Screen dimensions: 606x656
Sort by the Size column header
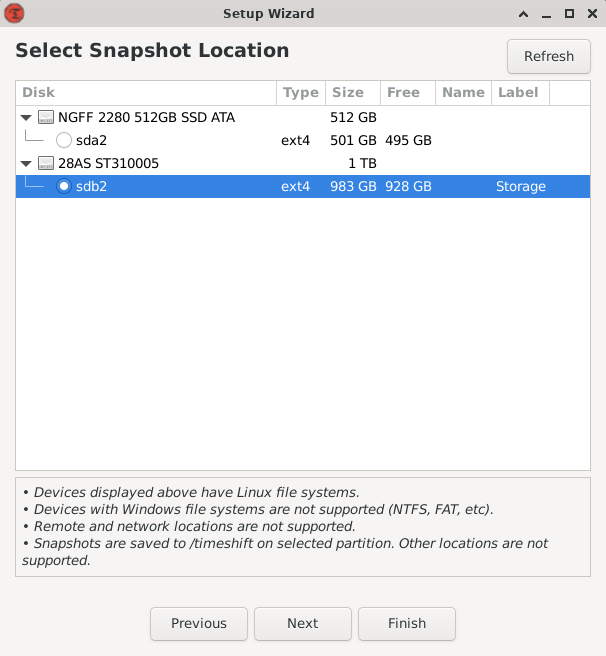pos(348,93)
